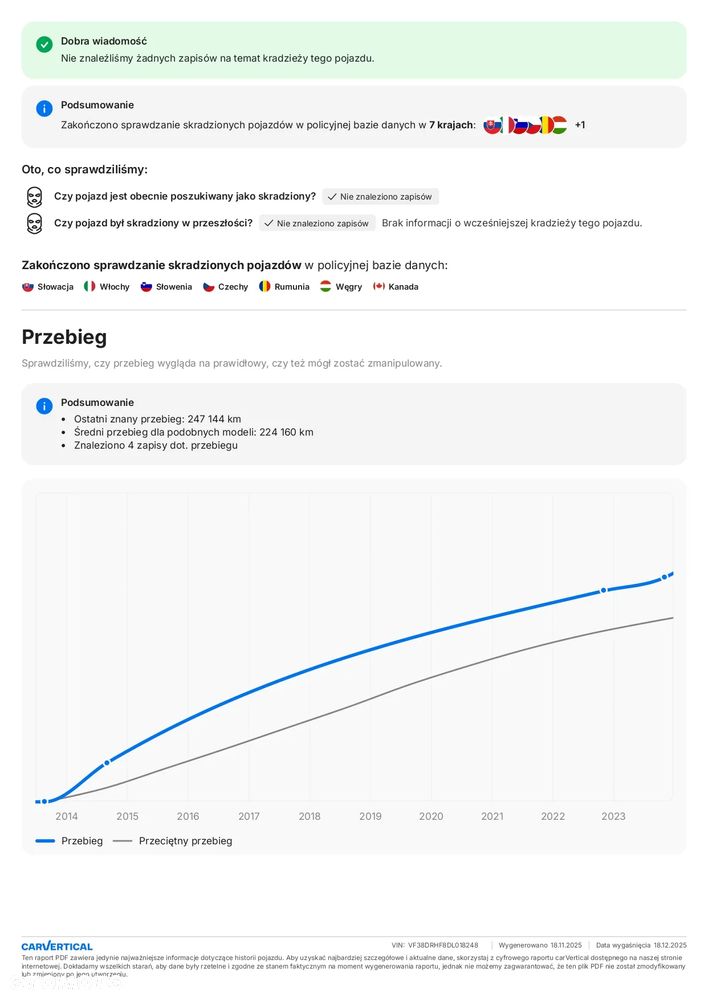
Task: Toggle the Przeciętny przebieg legend series
Action: 173,841
